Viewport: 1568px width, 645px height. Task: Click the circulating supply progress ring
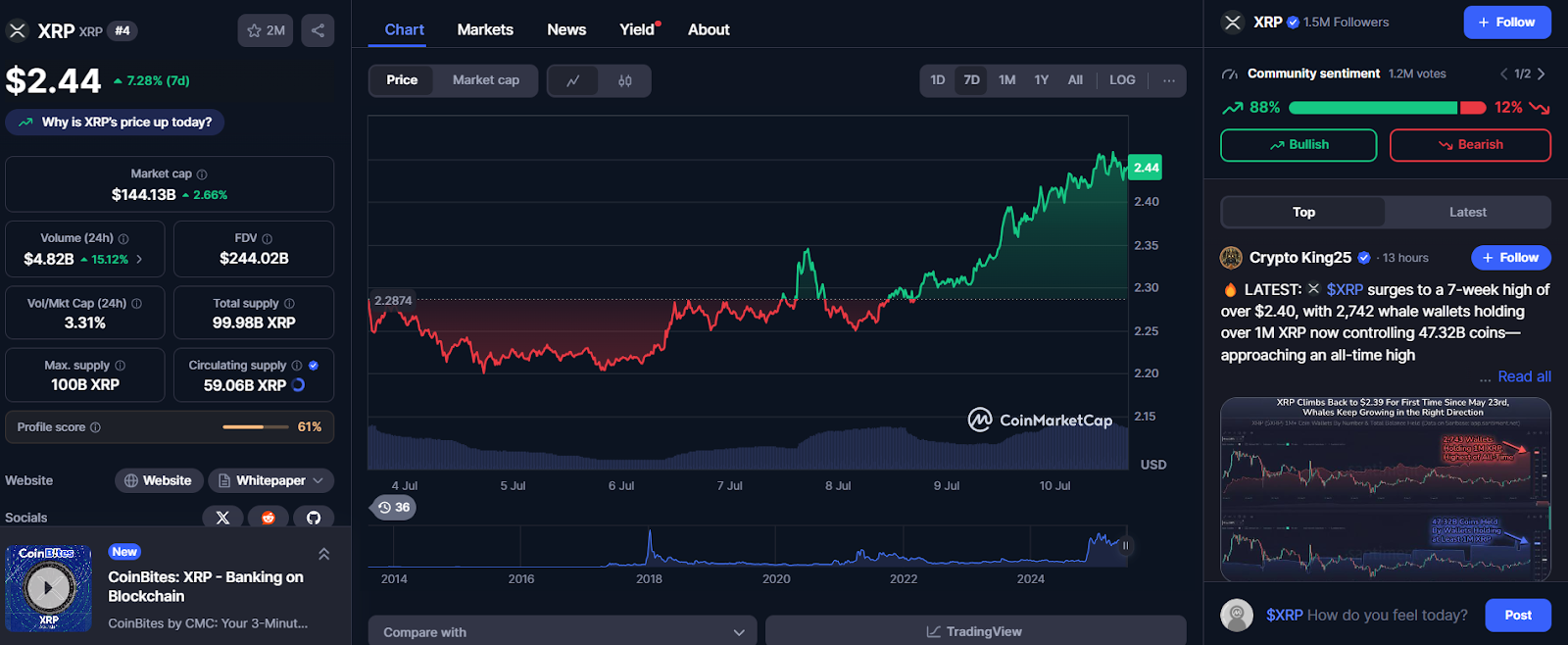click(299, 385)
